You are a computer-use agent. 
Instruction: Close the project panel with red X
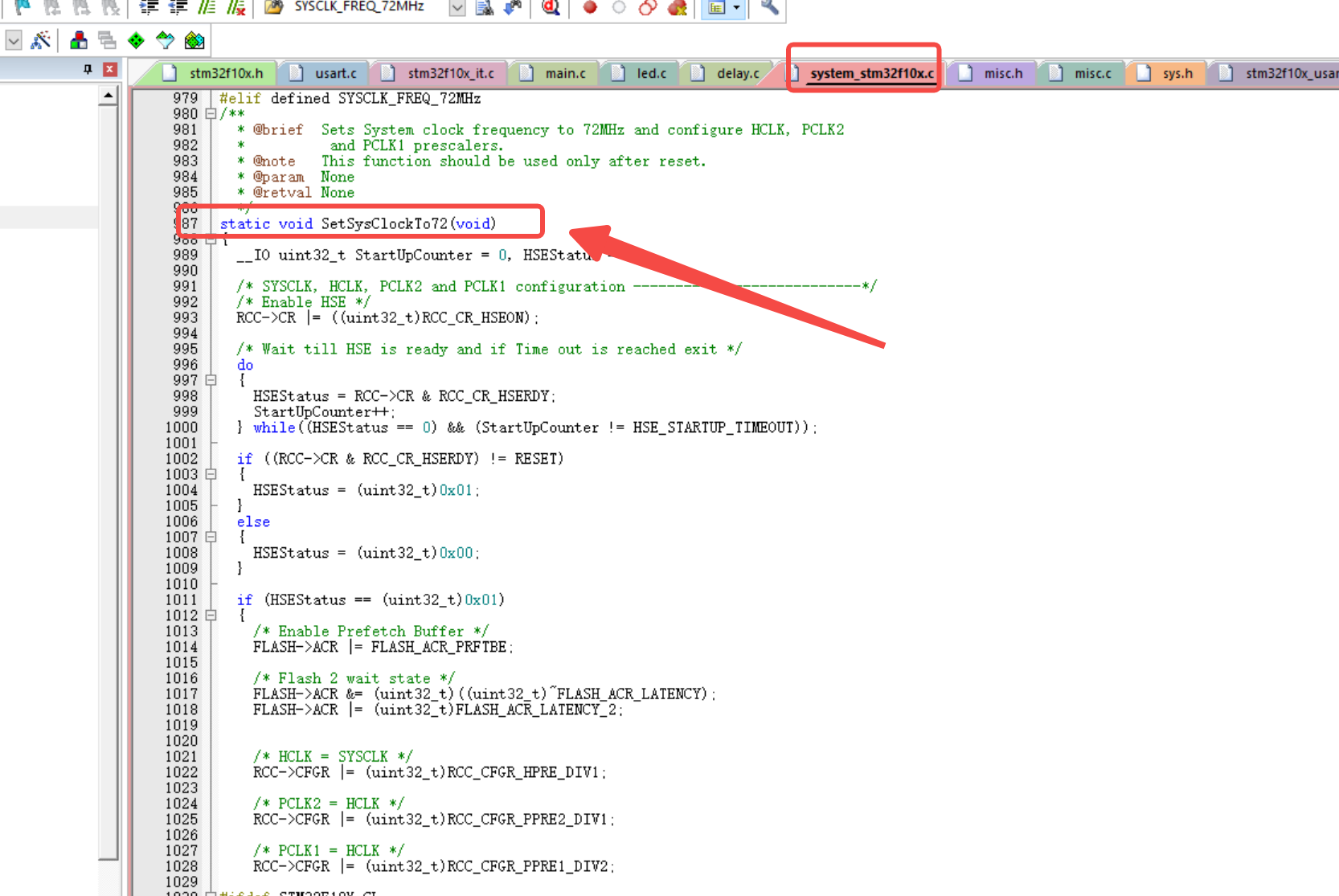110,69
